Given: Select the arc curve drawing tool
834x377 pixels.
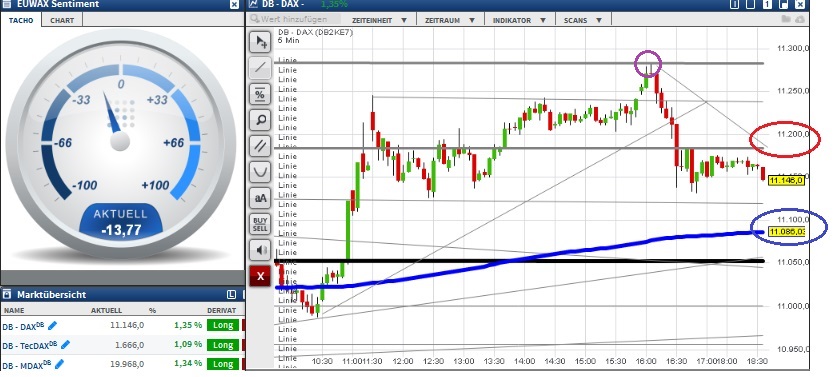Looking at the screenshot, I should pyautogui.click(x=260, y=172).
